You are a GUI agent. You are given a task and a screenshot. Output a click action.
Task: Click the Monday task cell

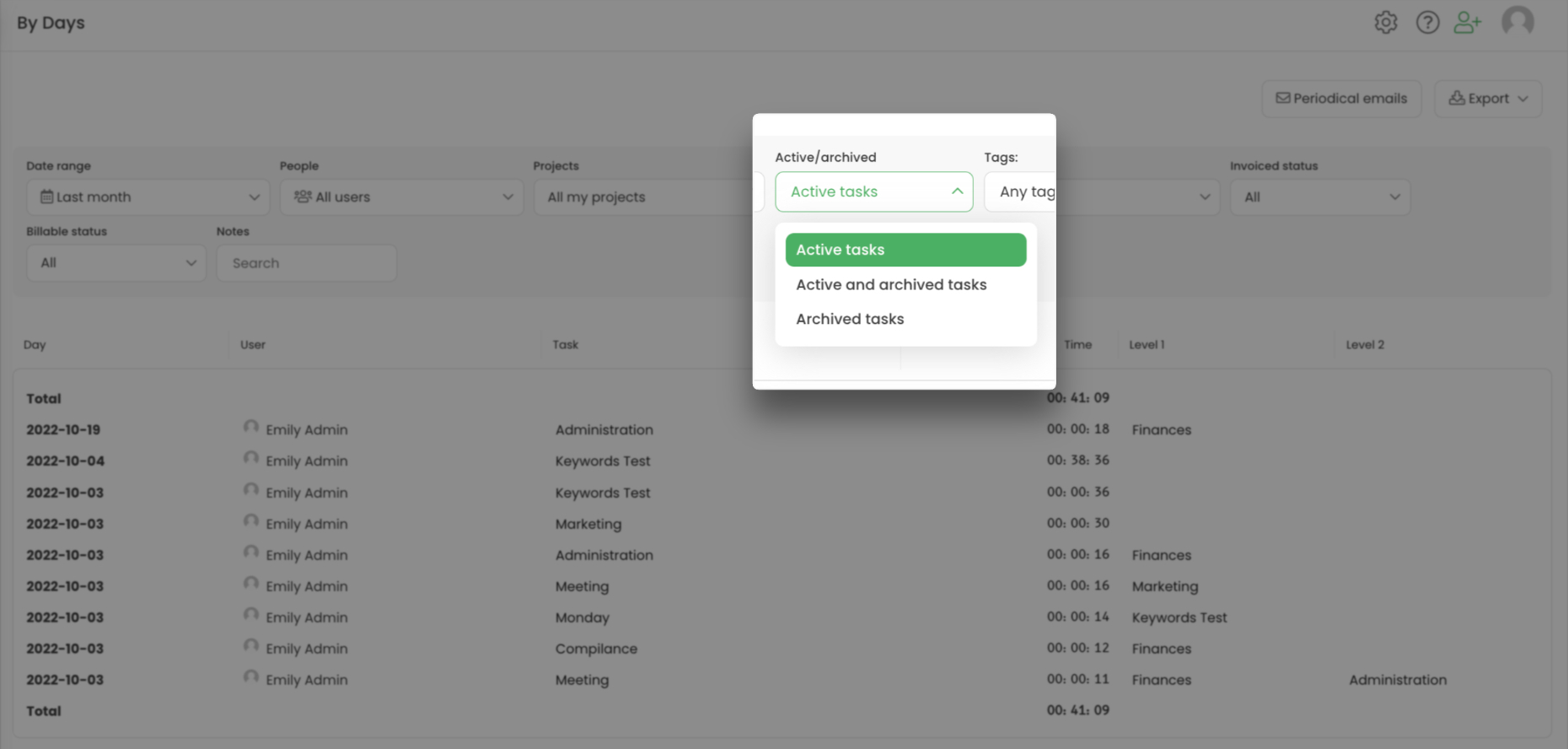[x=583, y=617]
